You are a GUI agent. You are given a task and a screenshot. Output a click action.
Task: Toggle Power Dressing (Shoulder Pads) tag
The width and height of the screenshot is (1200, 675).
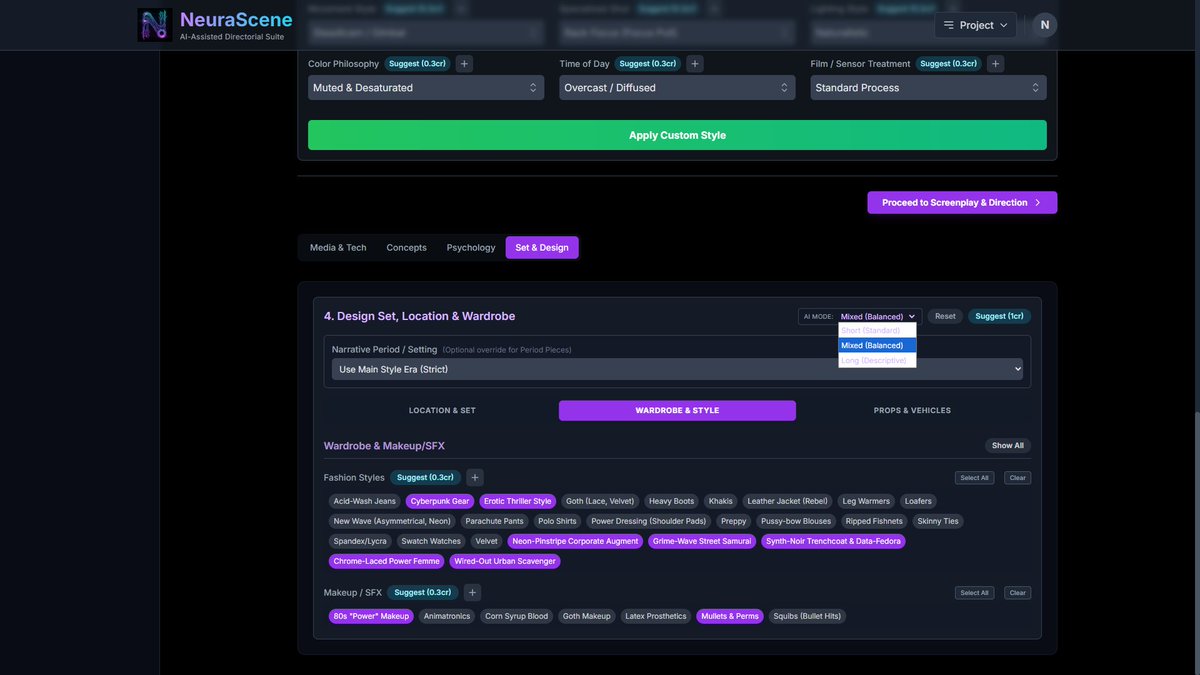(649, 521)
